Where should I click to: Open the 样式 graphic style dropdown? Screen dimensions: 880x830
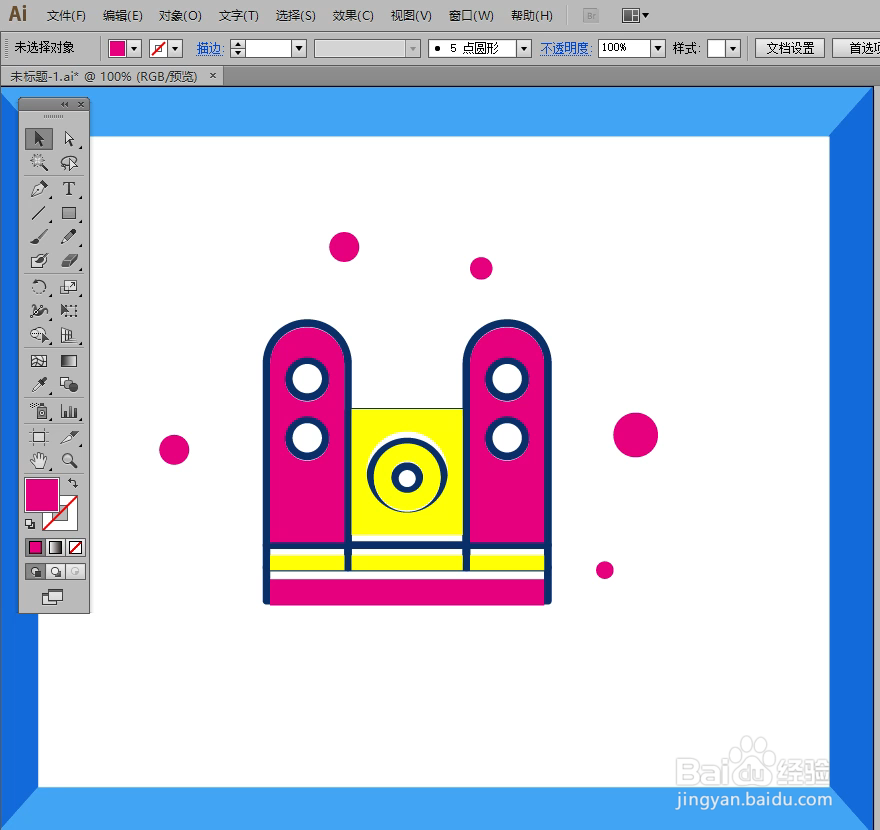[733, 49]
